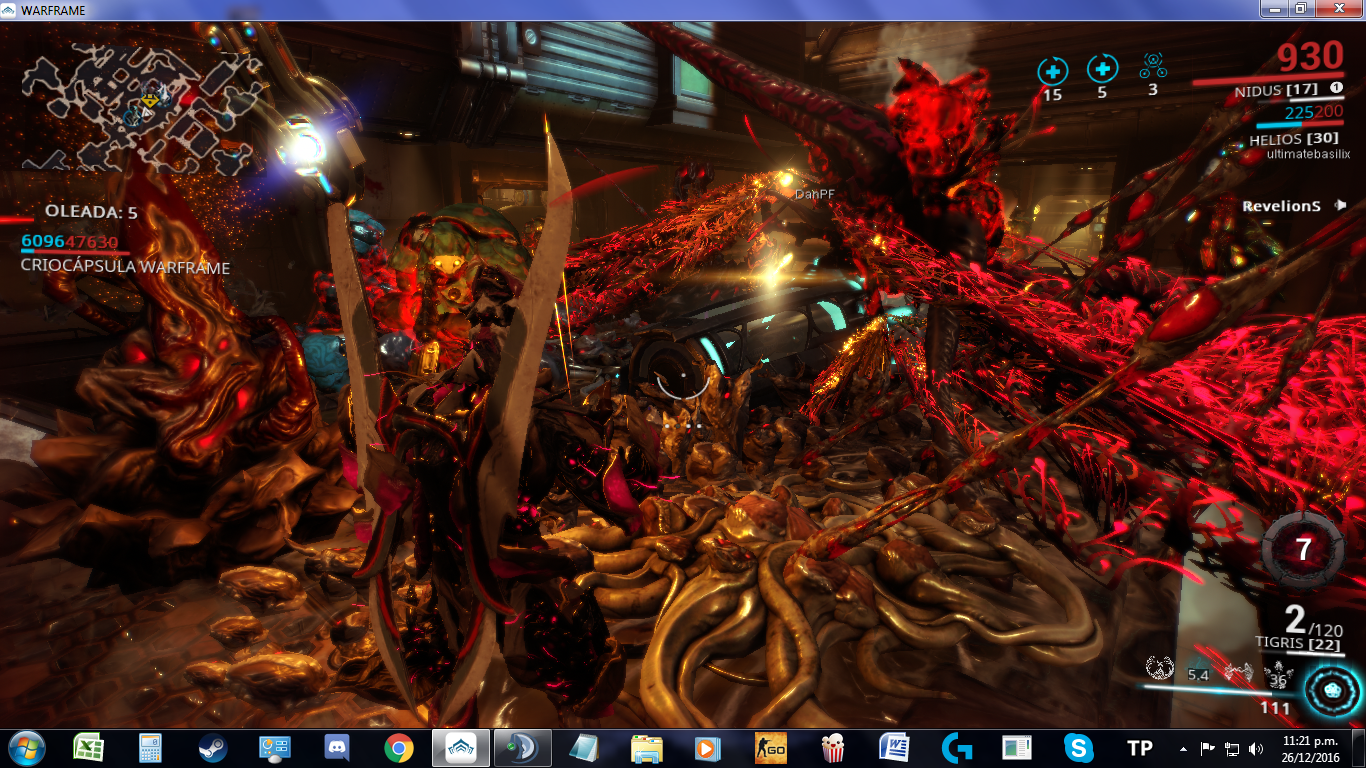
Task: Click the network status tray icon
Action: point(1232,748)
